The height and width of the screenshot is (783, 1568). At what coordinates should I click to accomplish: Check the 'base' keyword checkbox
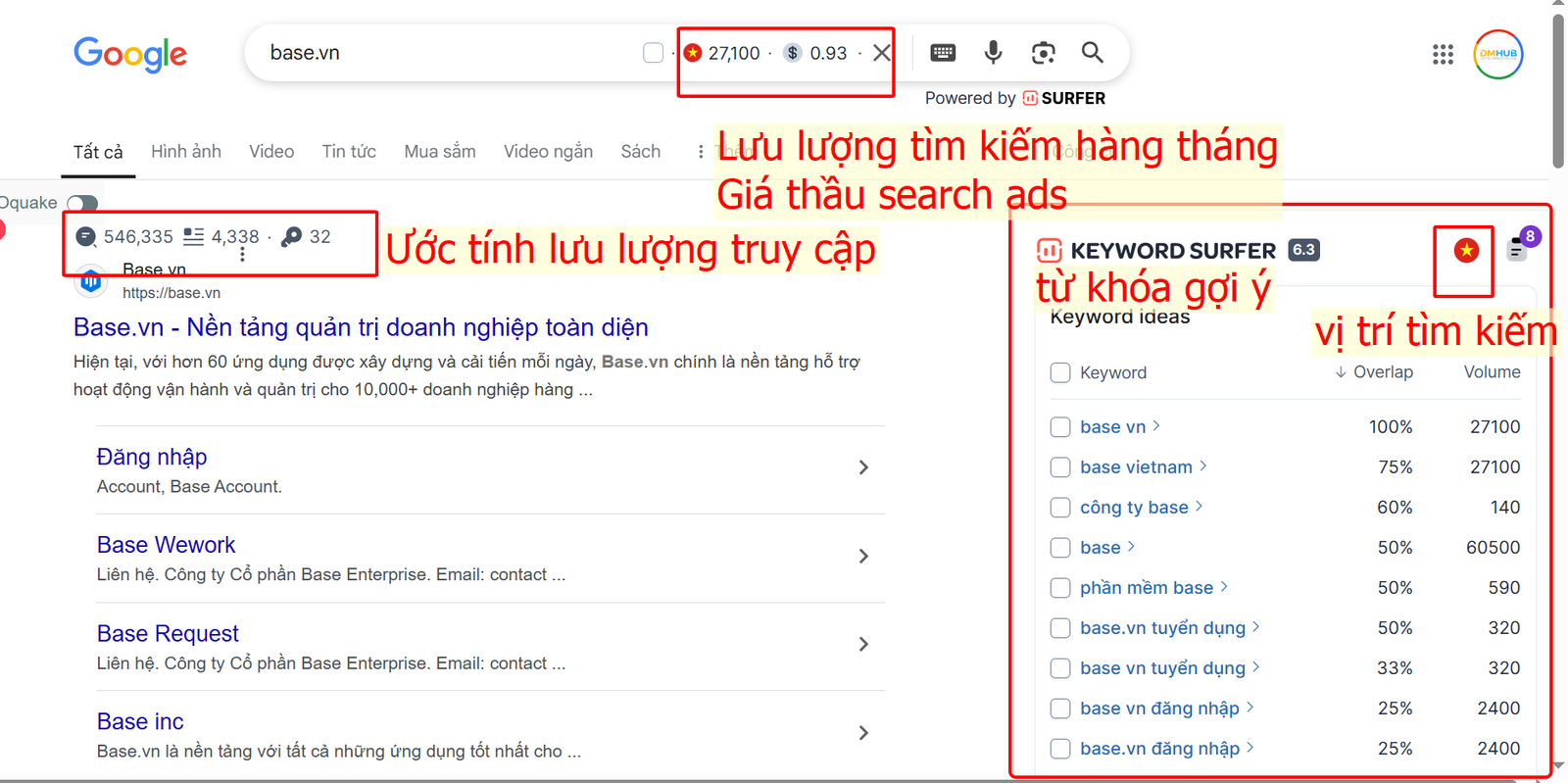point(1060,548)
